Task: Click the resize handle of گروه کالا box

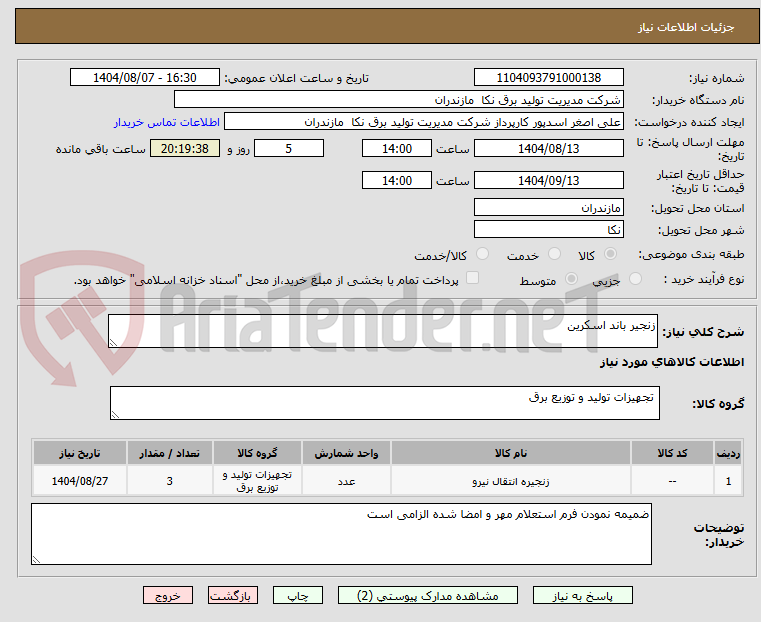Action: (116, 414)
